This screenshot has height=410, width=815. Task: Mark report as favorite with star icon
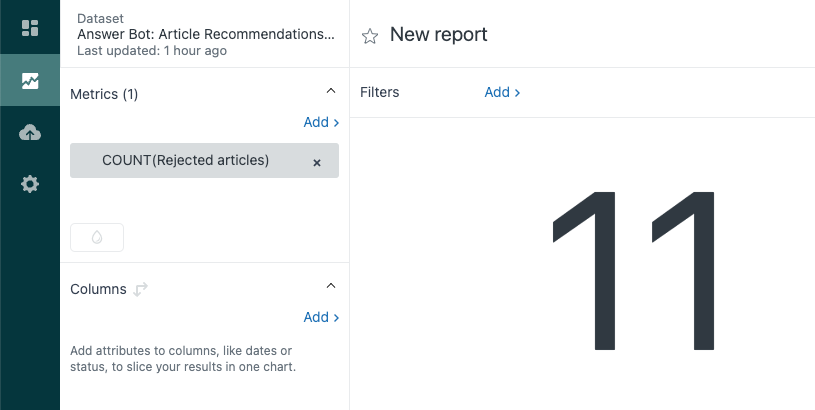click(x=370, y=36)
